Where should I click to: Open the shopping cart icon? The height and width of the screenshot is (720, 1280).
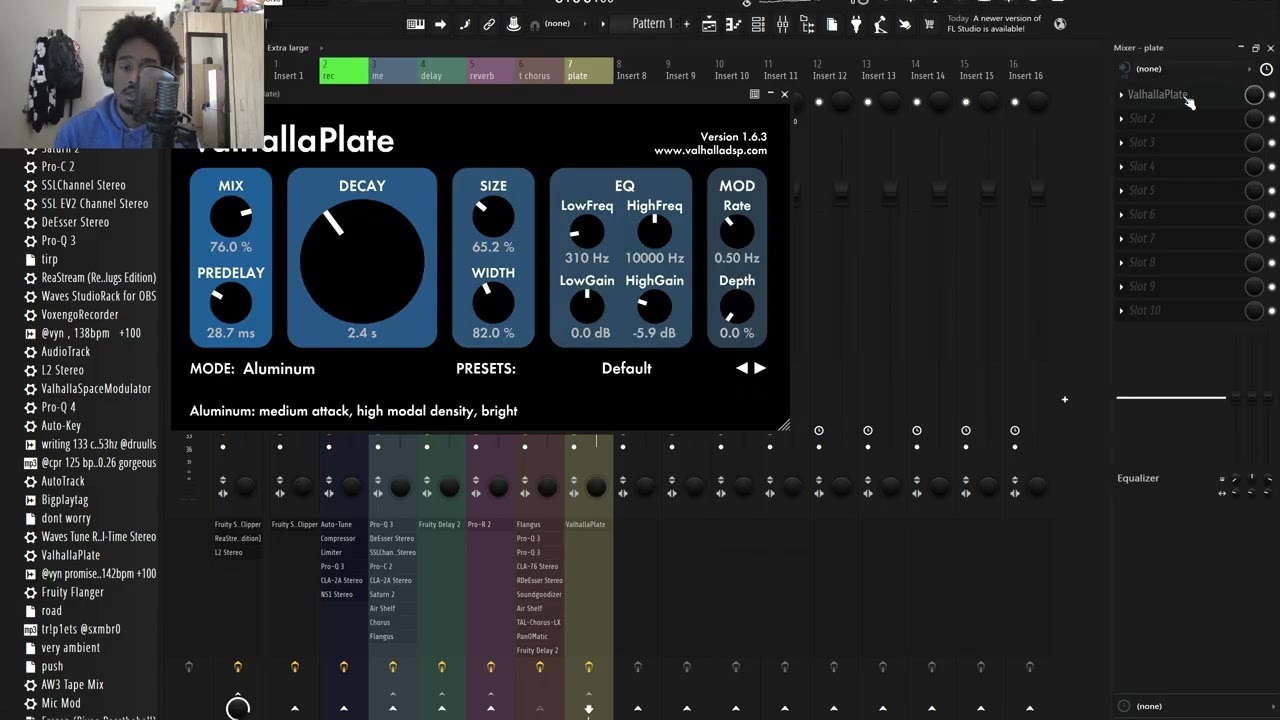(929, 24)
